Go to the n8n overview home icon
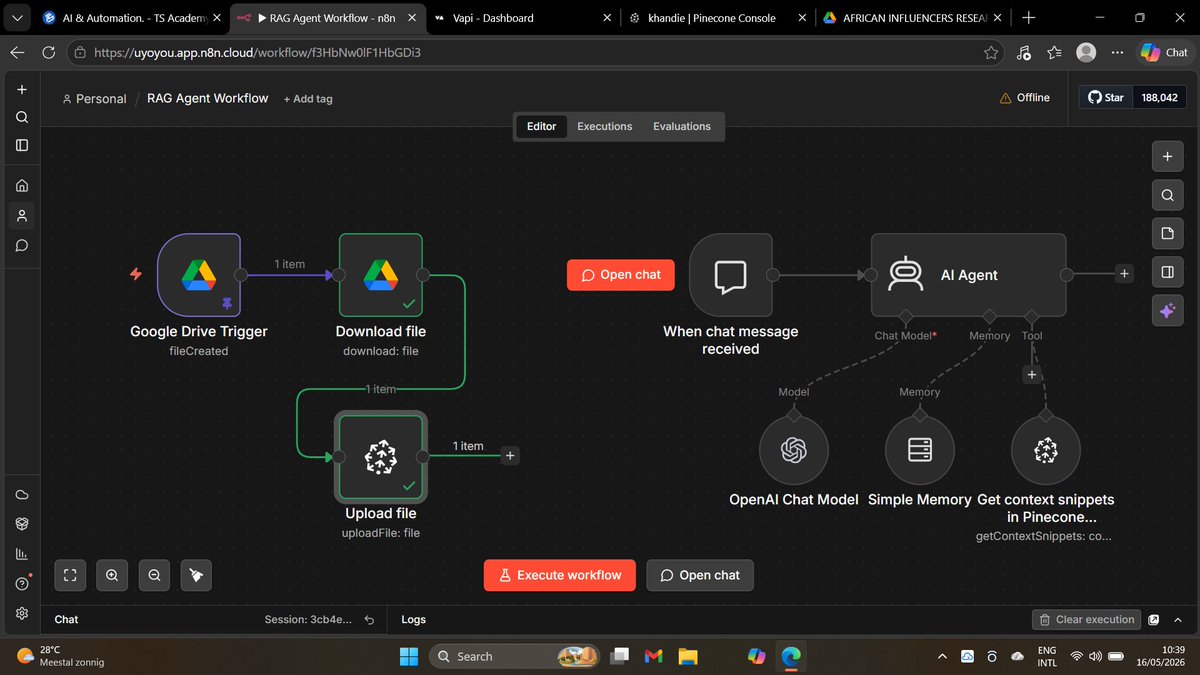This screenshot has width=1200, height=675. (x=22, y=185)
